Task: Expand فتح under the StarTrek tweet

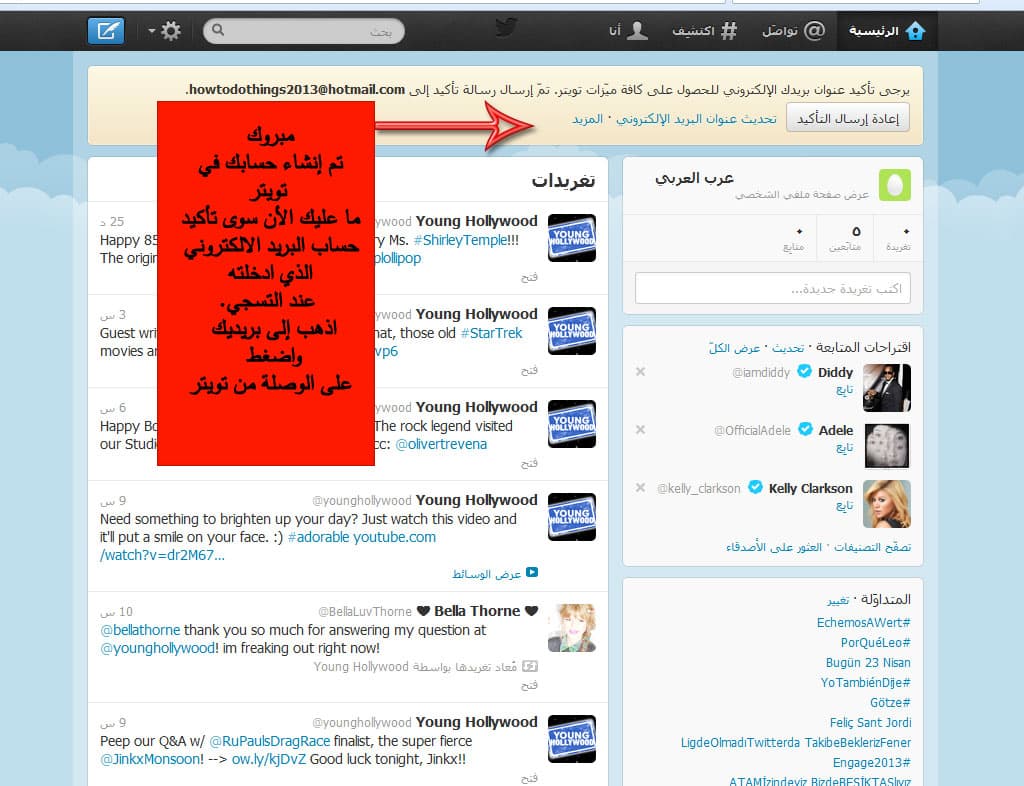Action: (529, 370)
